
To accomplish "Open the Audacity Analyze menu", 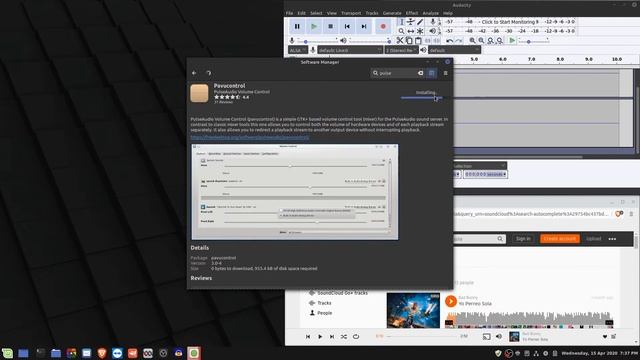I will (431, 13).
